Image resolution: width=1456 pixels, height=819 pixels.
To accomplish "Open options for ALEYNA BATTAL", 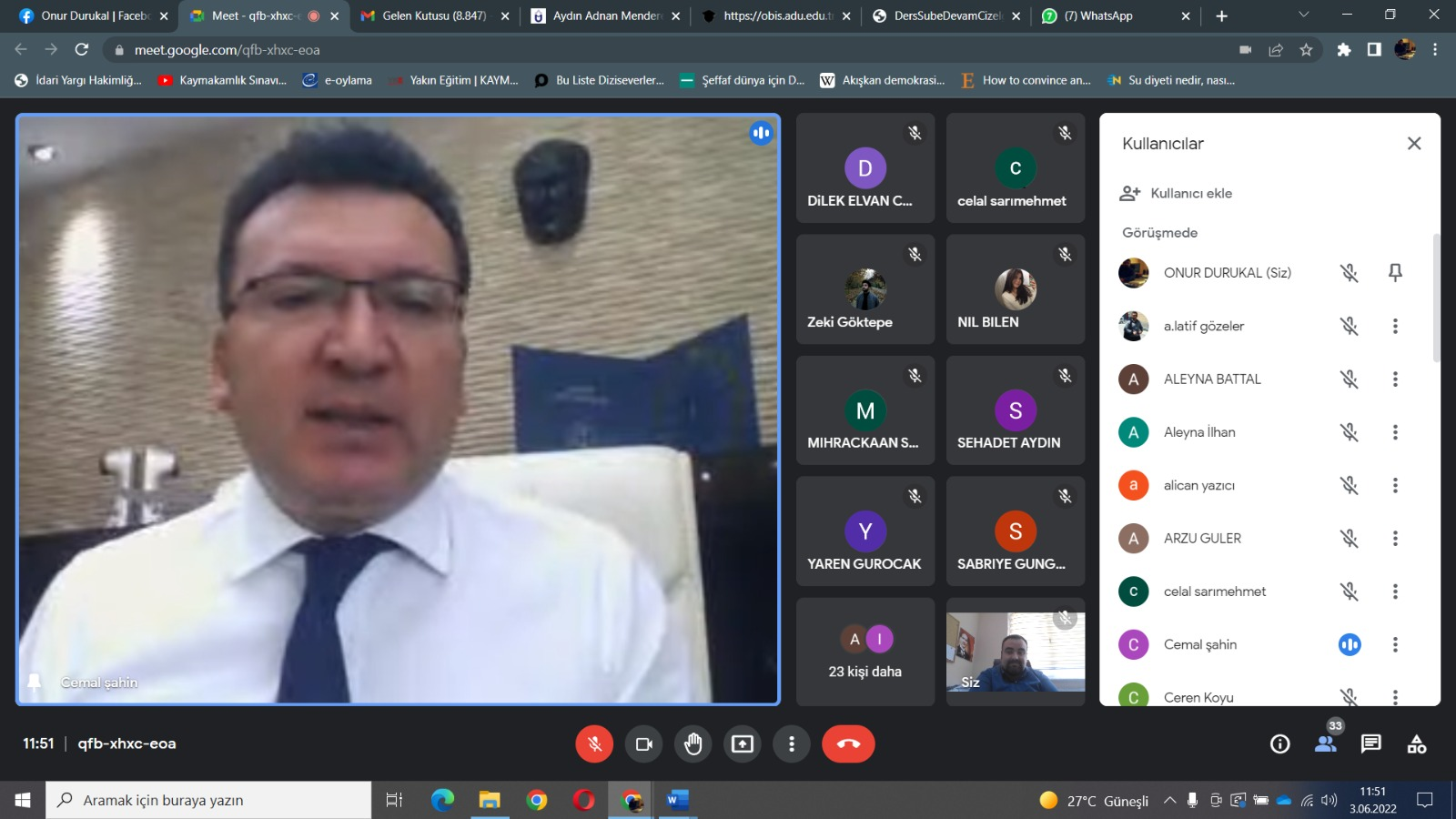I will tap(1395, 379).
